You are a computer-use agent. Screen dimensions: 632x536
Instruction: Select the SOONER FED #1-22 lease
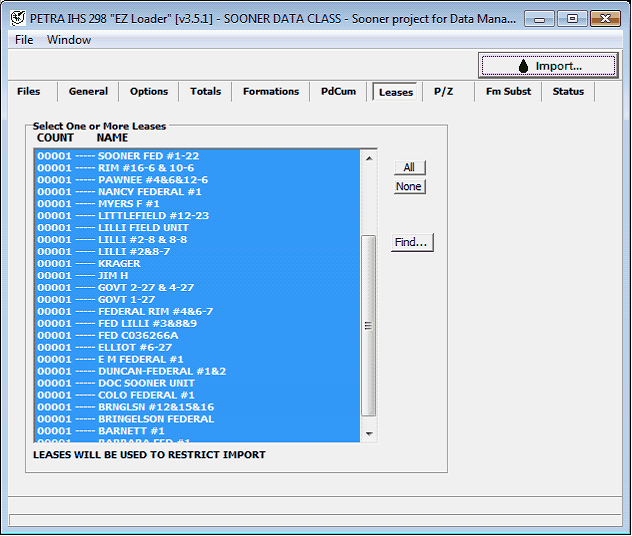(148, 156)
